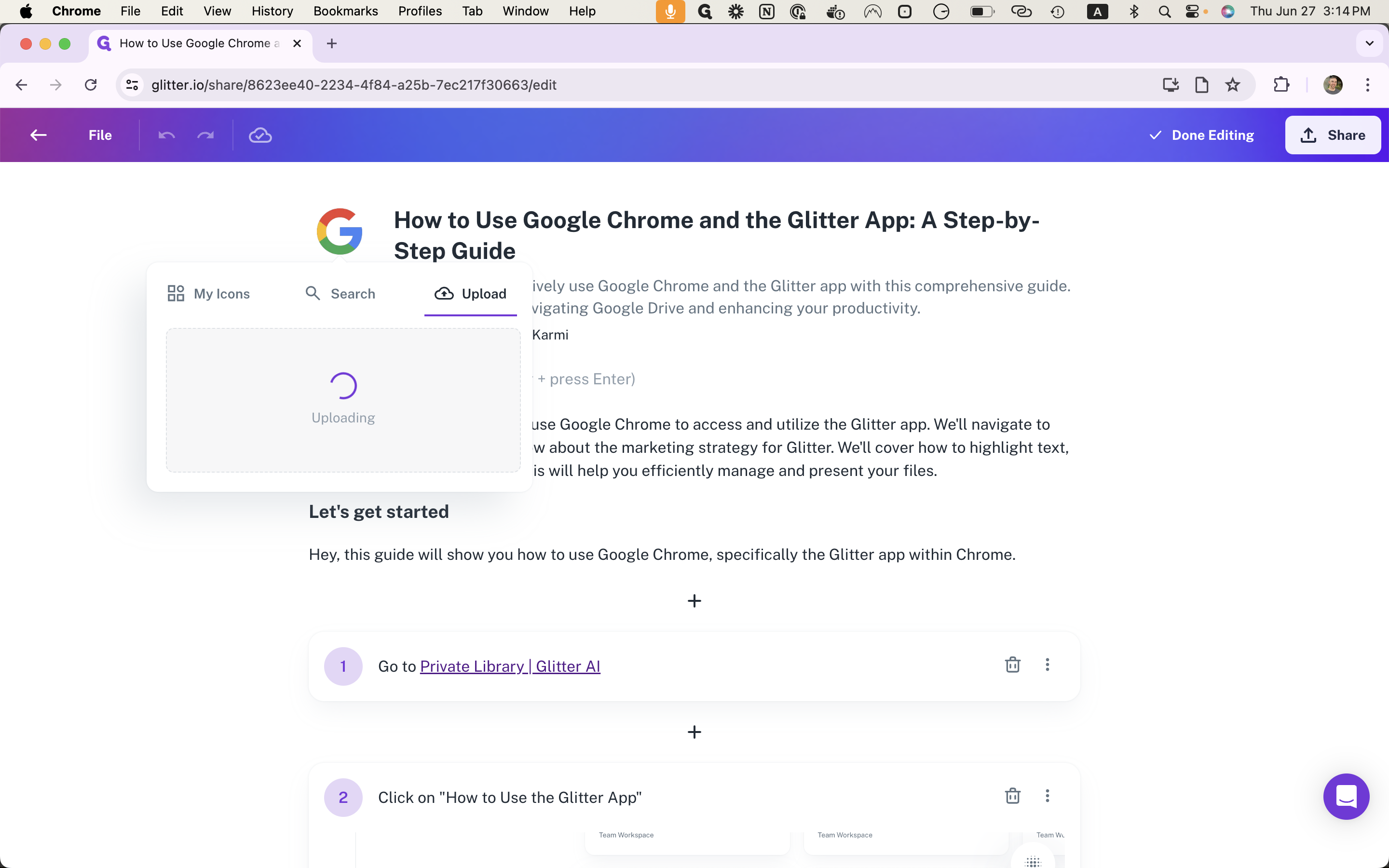1389x868 pixels.
Task: Open the Extensions puzzle icon
Action: click(1281, 85)
